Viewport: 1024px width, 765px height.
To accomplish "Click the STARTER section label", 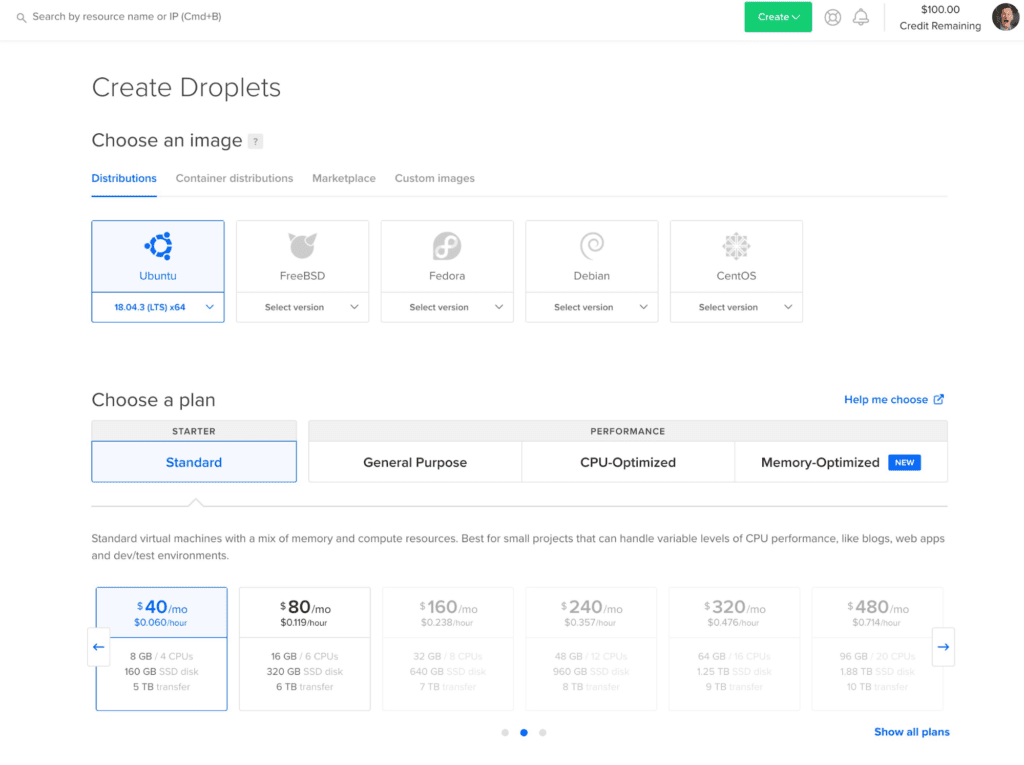I will [194, 431].
